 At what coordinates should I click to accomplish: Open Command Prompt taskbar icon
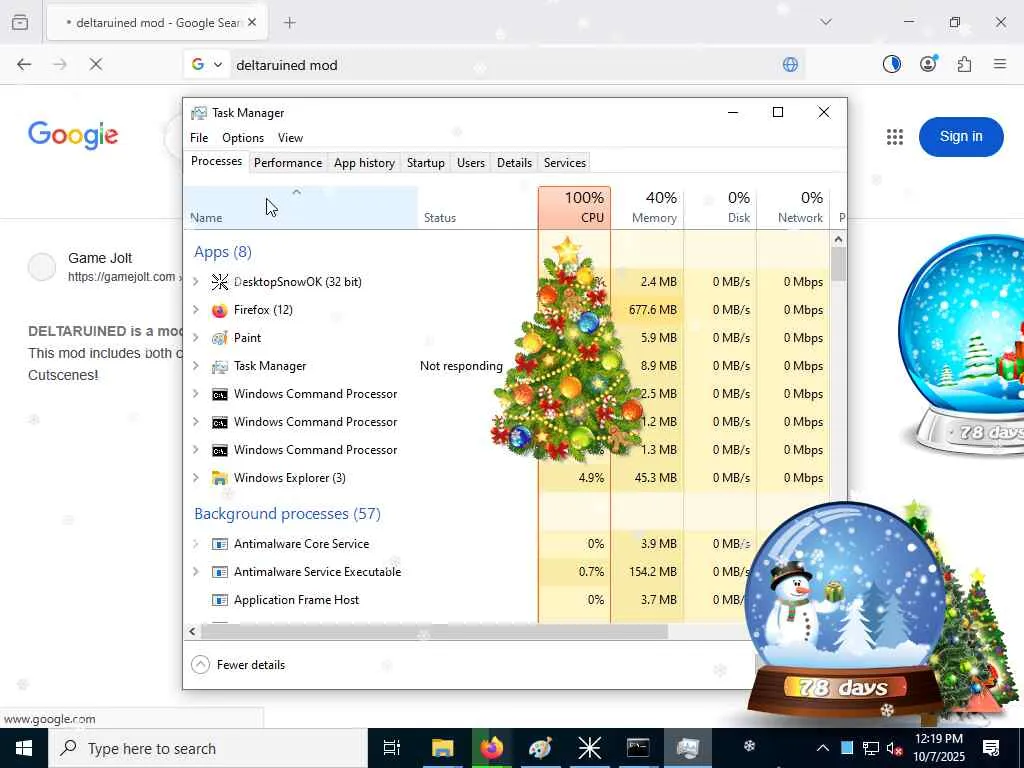(638, 748)
